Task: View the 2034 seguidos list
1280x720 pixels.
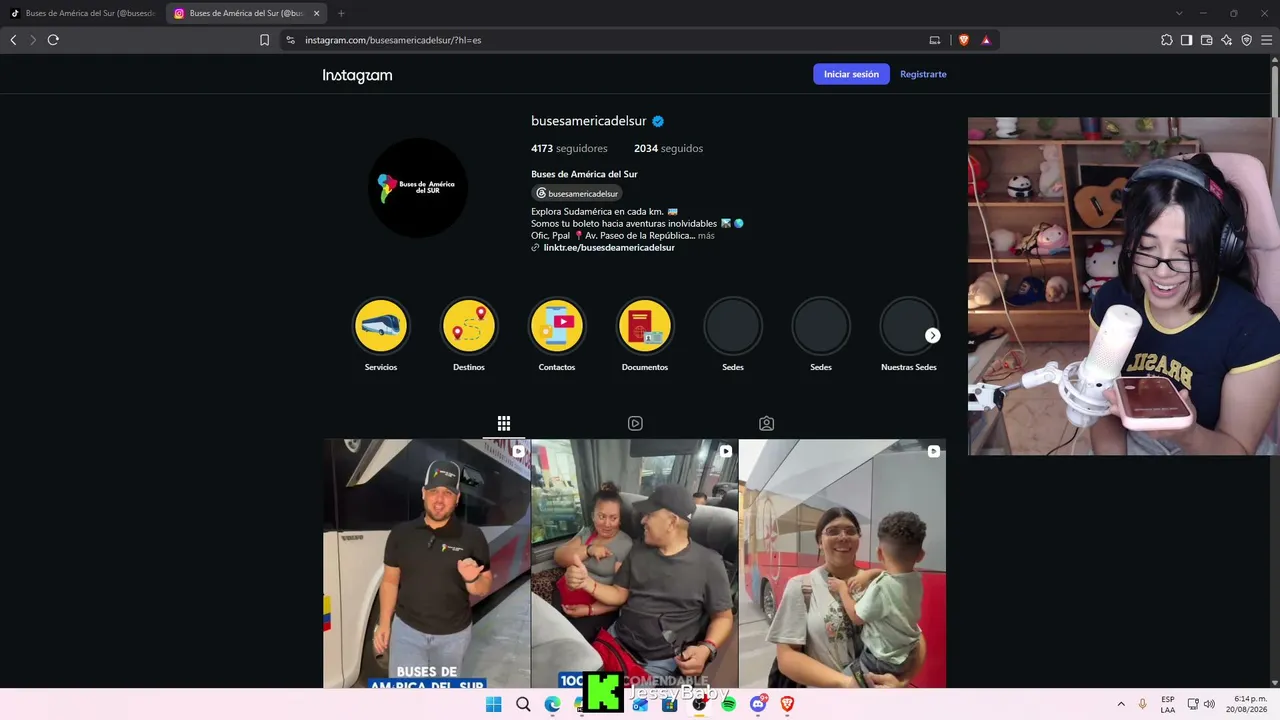Action: [x=668, y=148]
